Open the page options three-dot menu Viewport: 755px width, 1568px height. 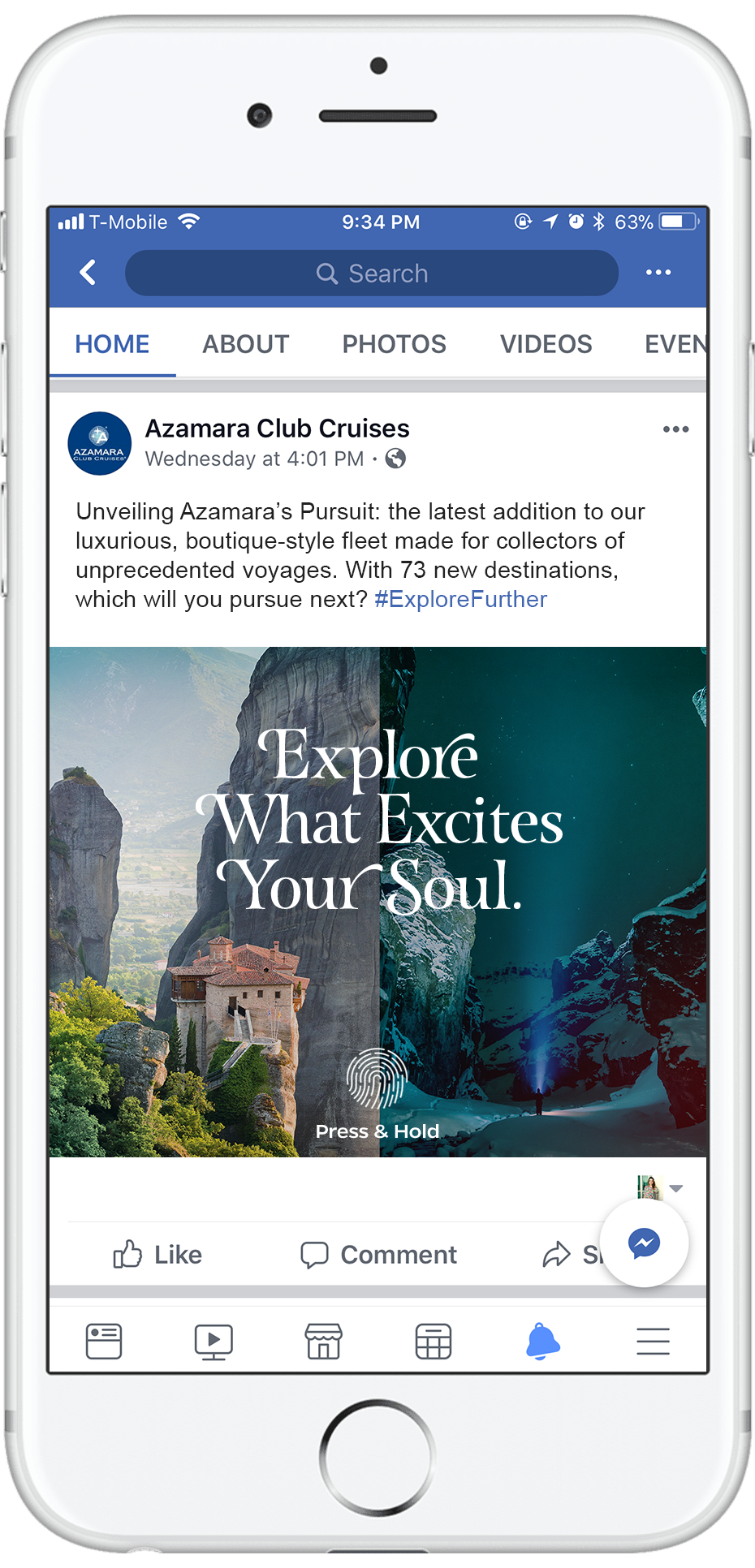(x=658, y=273)
